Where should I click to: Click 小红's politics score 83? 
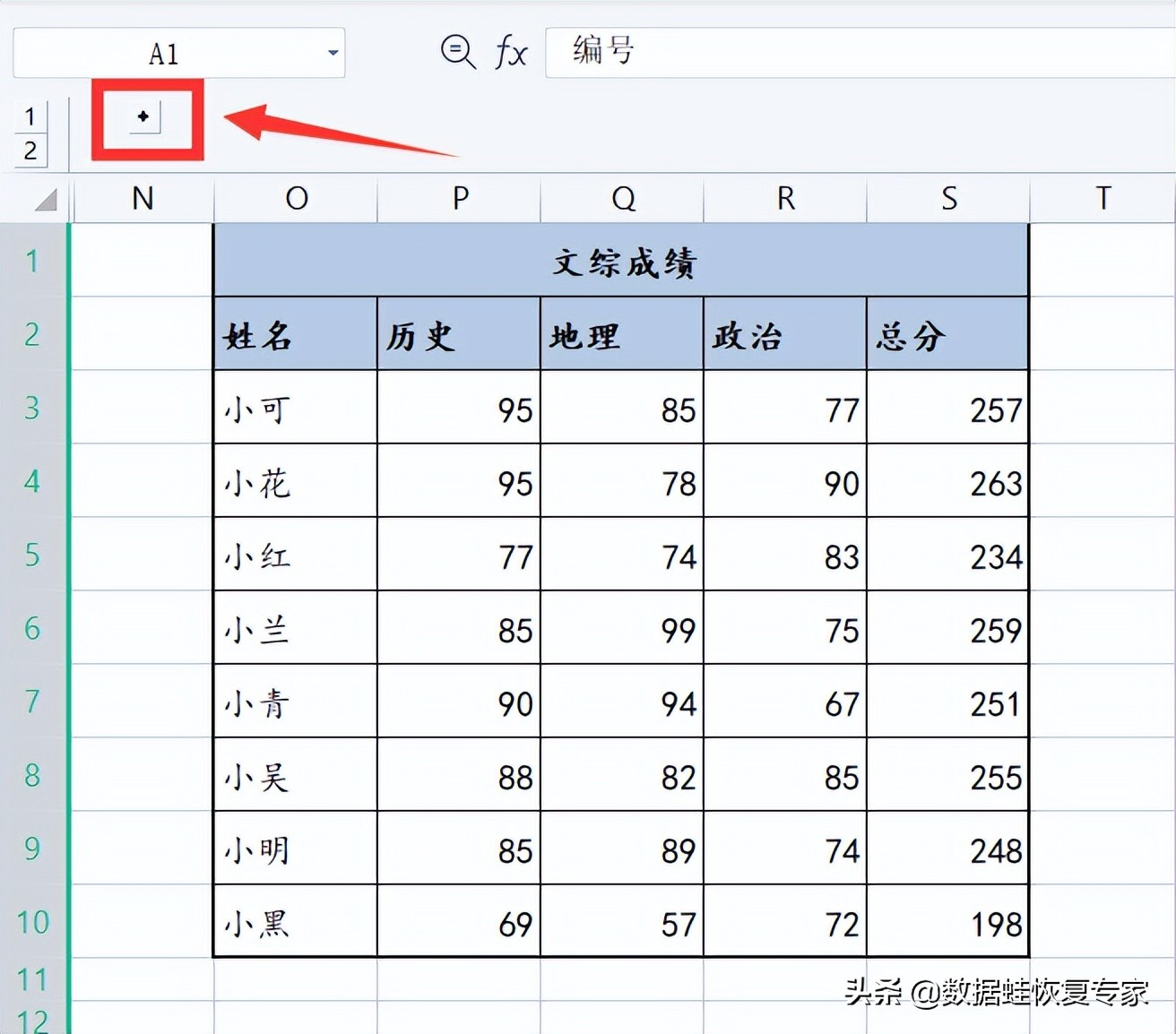(785, 555)
